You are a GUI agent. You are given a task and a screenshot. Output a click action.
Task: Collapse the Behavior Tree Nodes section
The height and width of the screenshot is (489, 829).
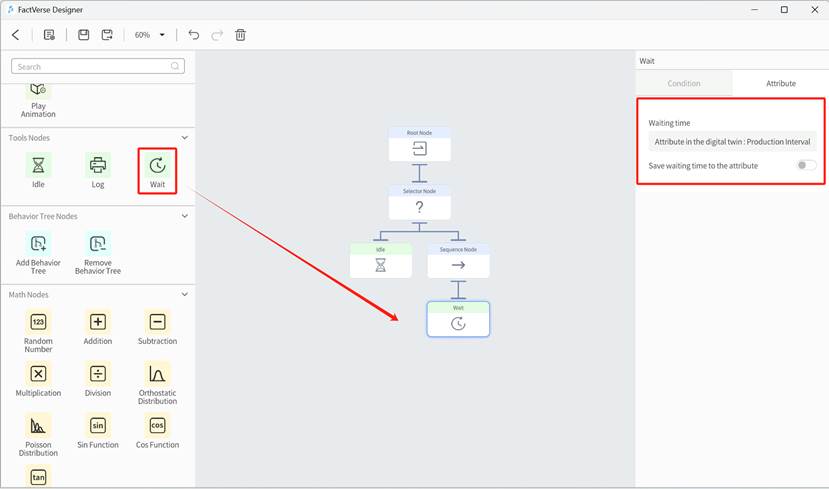click(184, 216)
